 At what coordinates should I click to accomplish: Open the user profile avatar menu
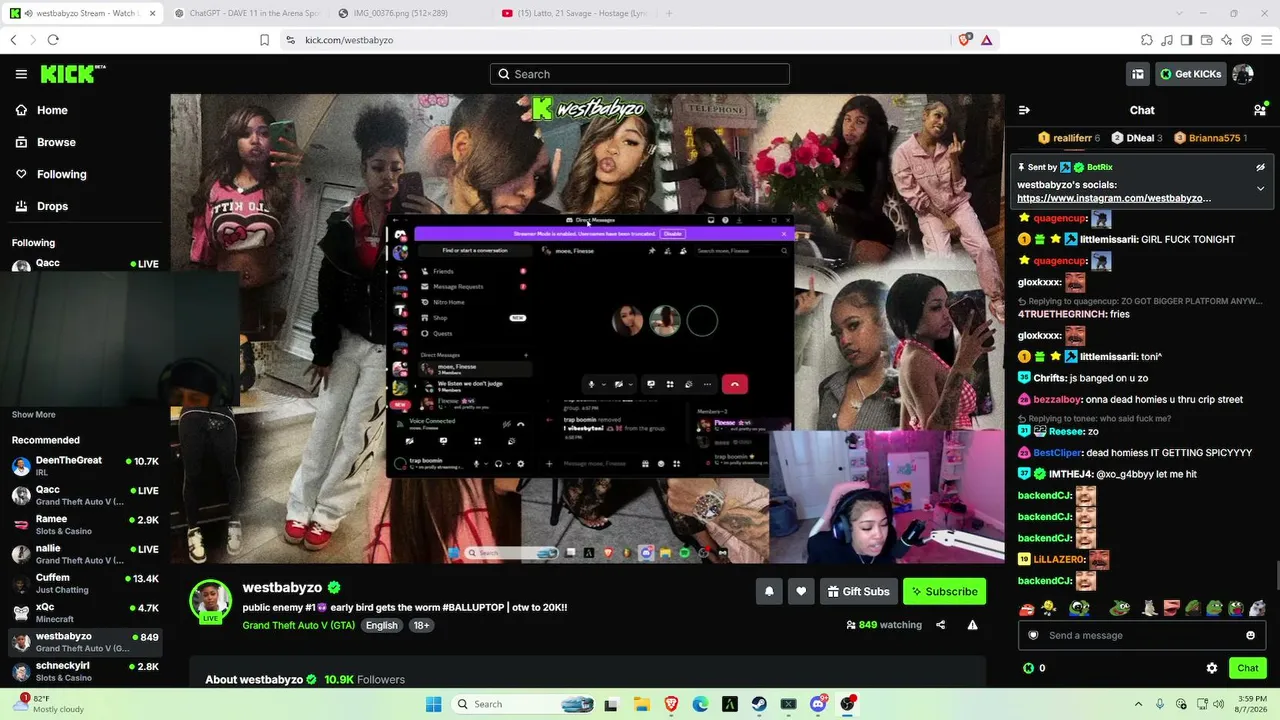click(x=1243, y=74)
